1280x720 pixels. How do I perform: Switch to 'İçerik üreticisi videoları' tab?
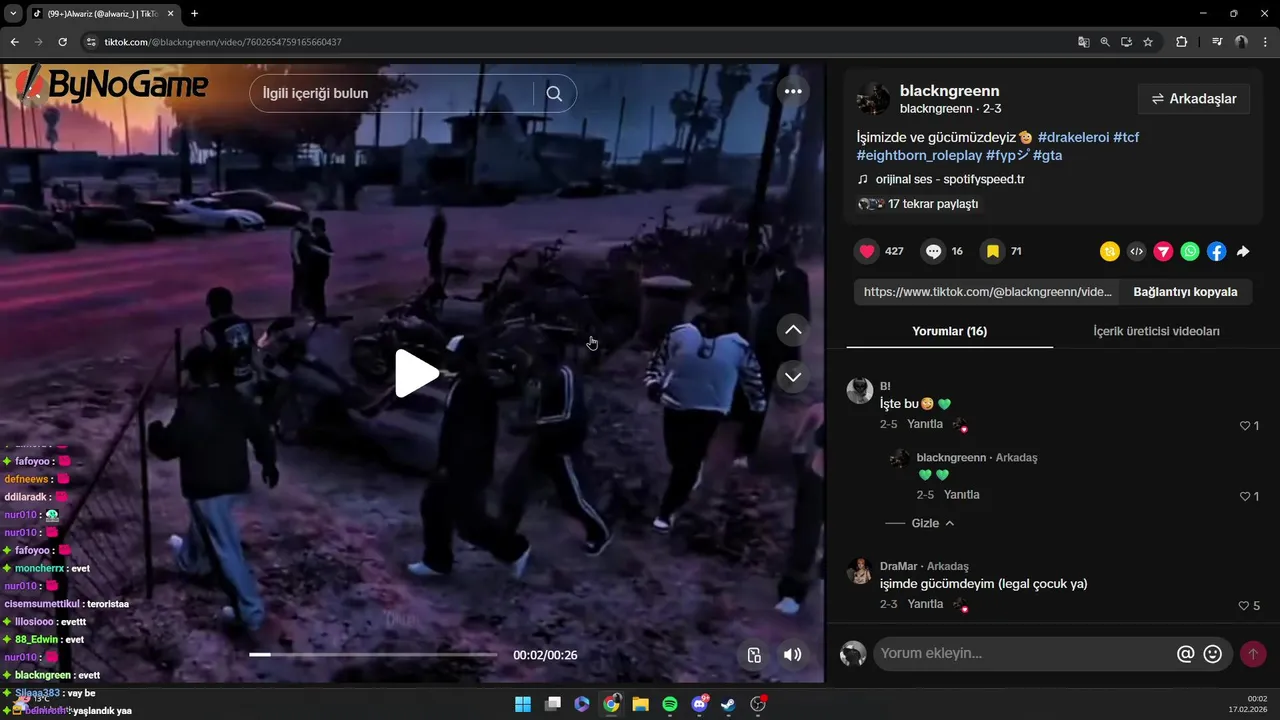pos(1156,331)
